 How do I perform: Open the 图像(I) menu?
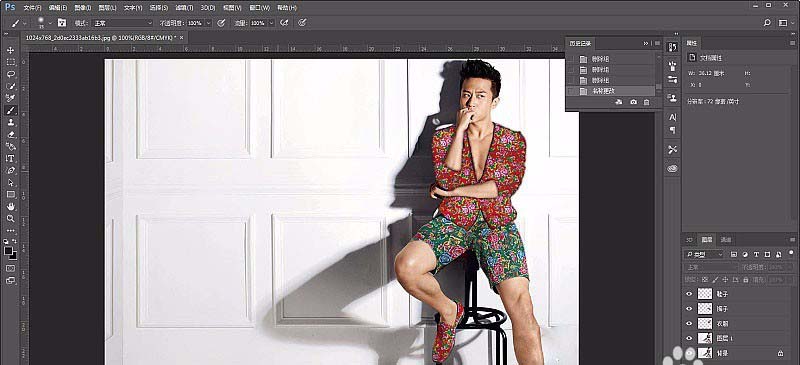coord(82,8)
